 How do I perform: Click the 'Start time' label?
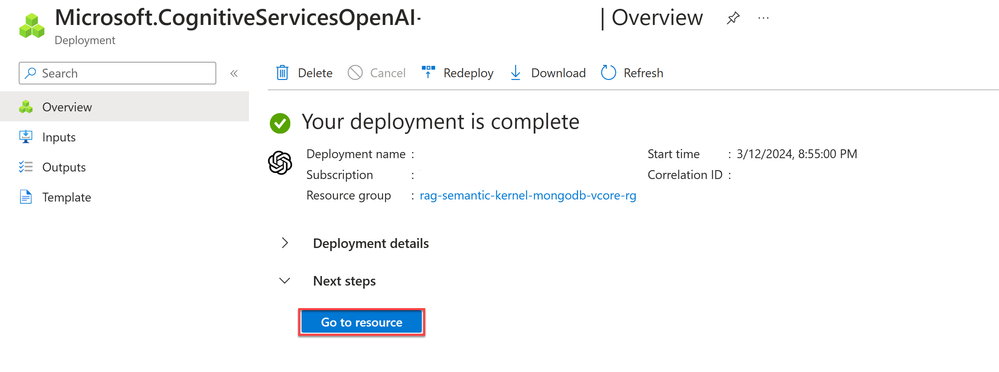coord(673,154)
